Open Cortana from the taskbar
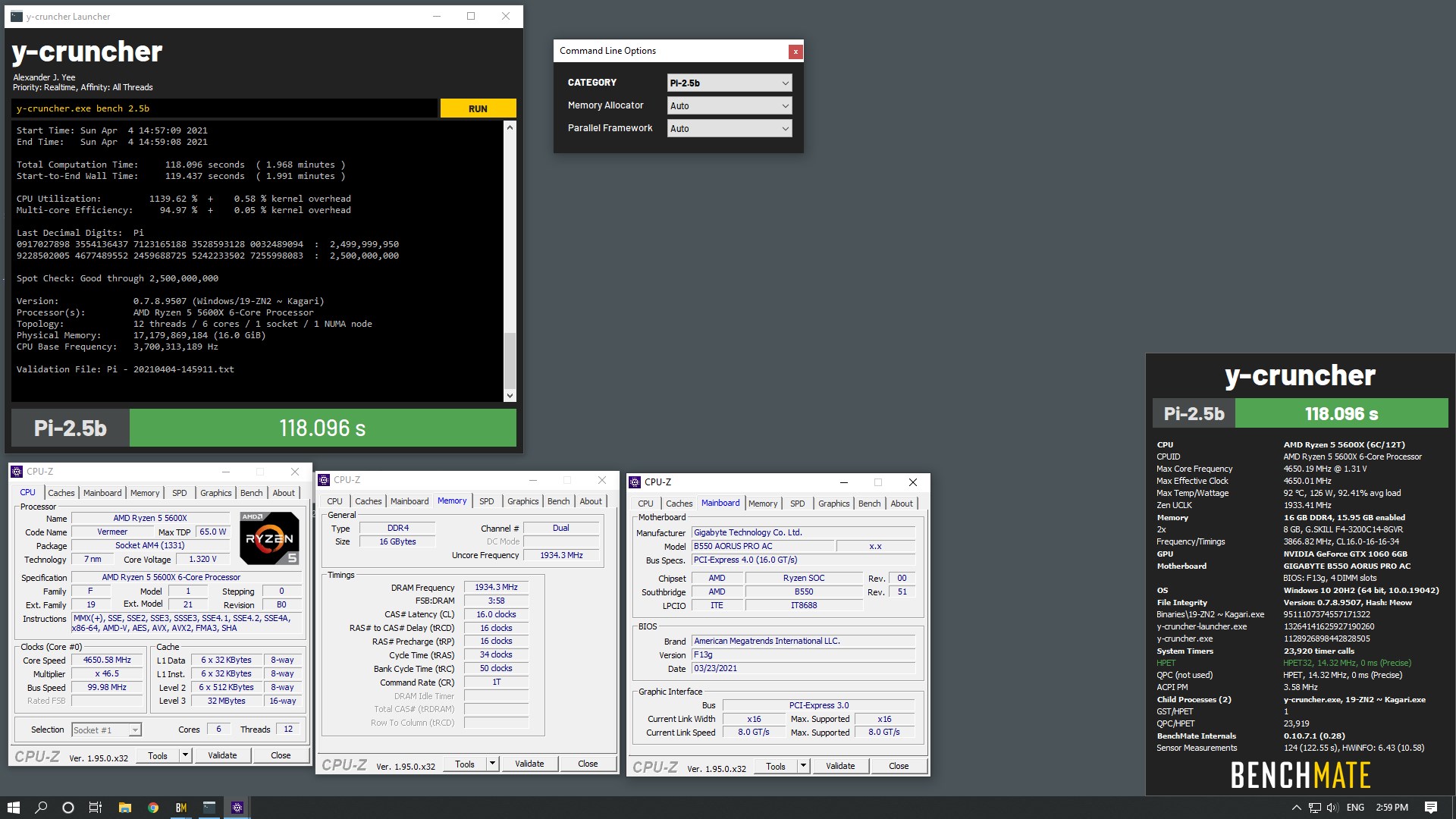Image resolution: width=1456 pixels, height=819 pixels. (68, 808)
